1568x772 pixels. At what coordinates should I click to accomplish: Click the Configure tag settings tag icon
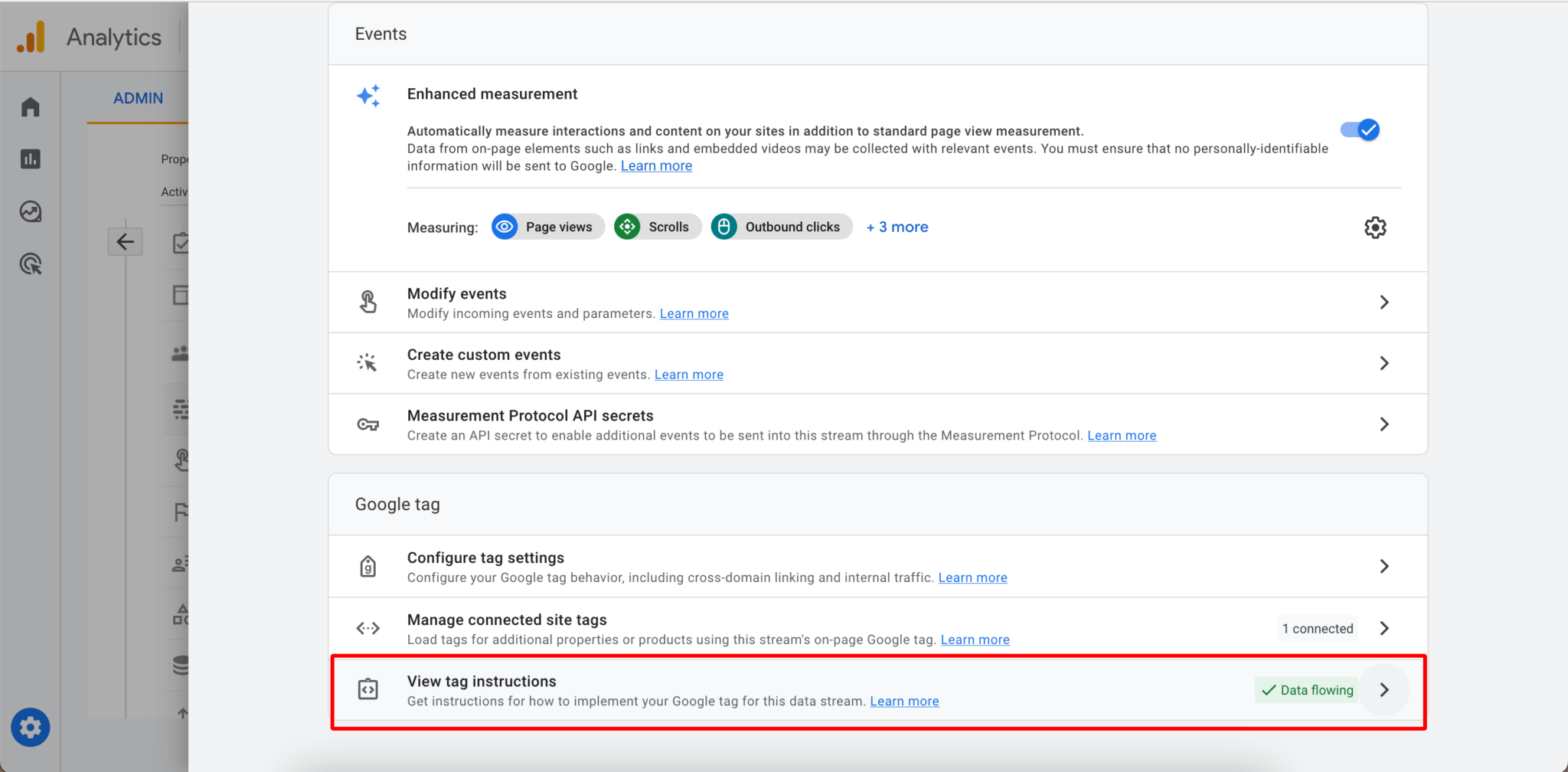point(368,566)
